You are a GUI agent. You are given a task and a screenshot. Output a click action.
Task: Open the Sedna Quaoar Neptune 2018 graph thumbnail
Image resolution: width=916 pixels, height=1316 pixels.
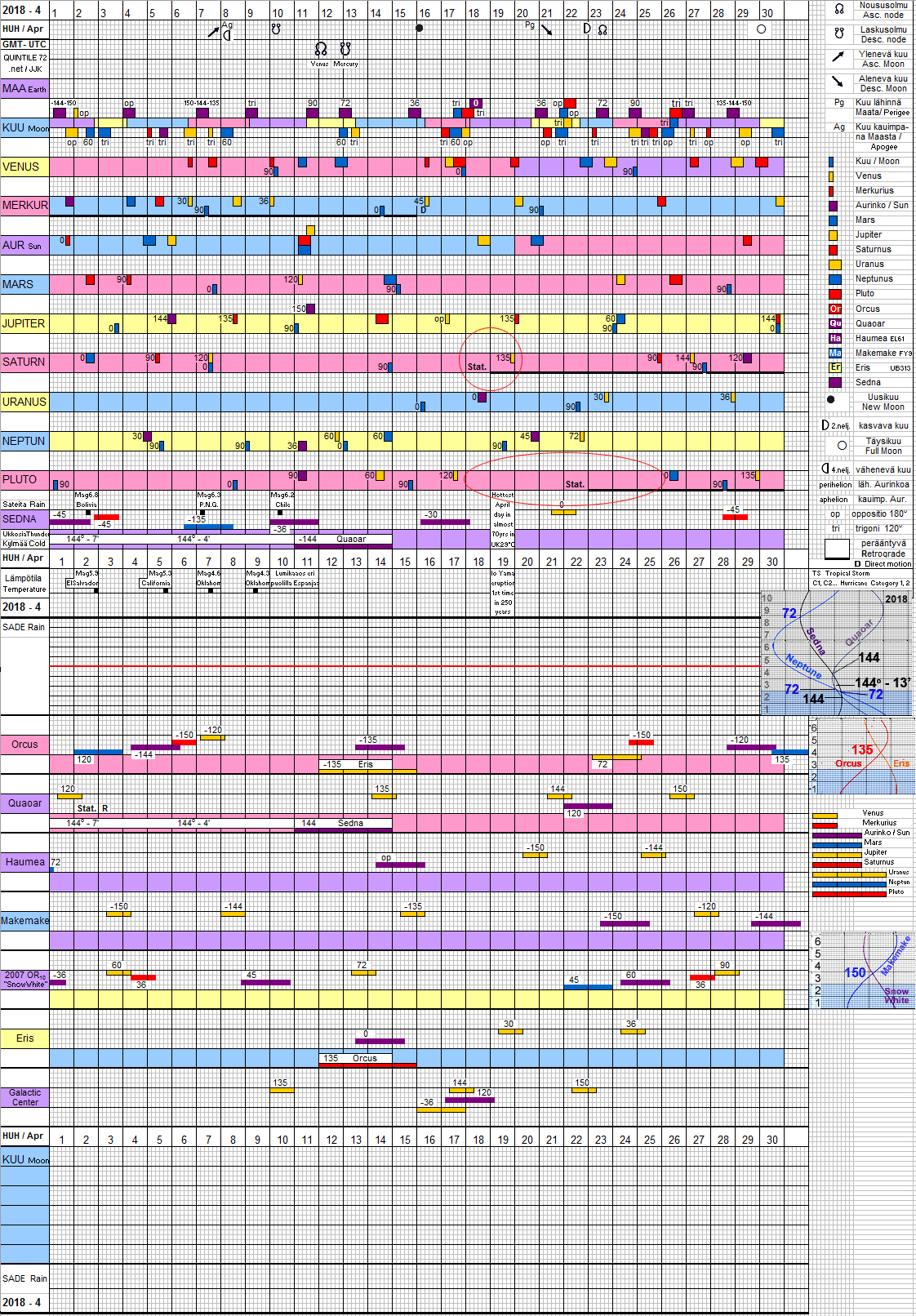[838, 653]
